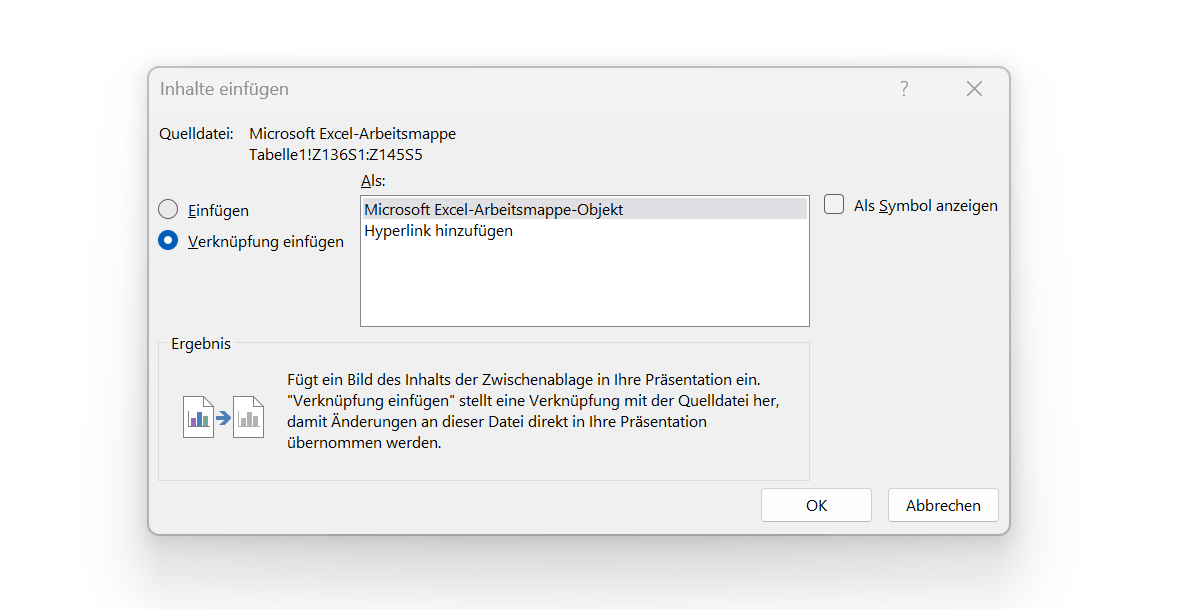Cancel with the Abbrechen button
Viewport: 1181px width, 609px height.
[x=943, y=505]
